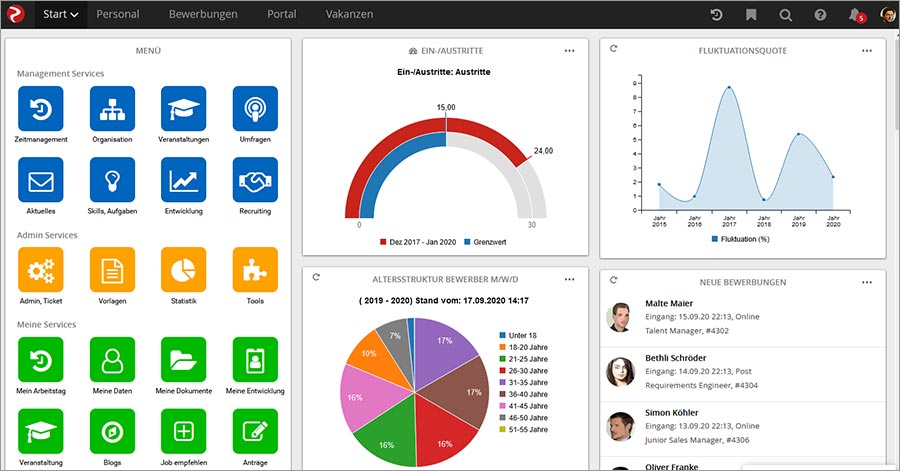Open the Vakanzen menu
Viewport: 900px width, 471px height.
click(x=350, y=14)
